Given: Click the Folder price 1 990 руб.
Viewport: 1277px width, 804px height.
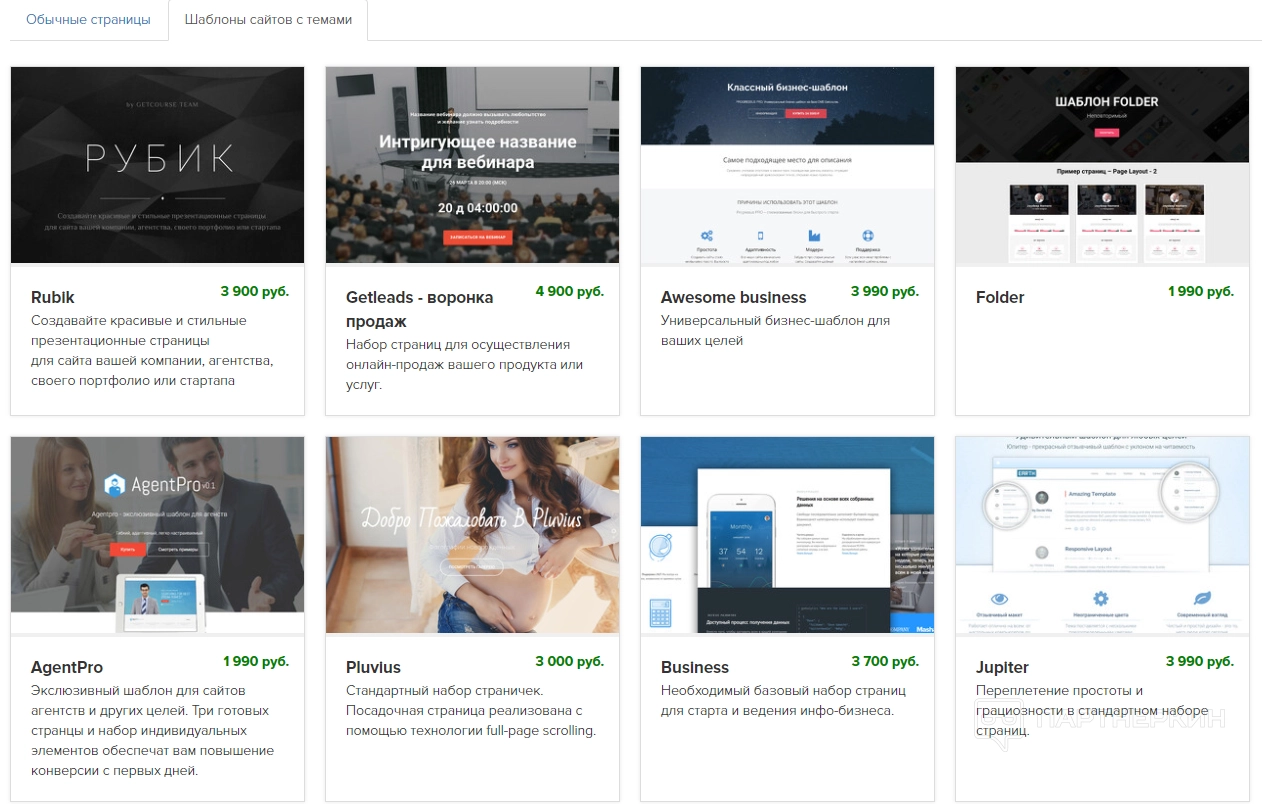Looking at the screenshot, I should tap(1201, 291).
